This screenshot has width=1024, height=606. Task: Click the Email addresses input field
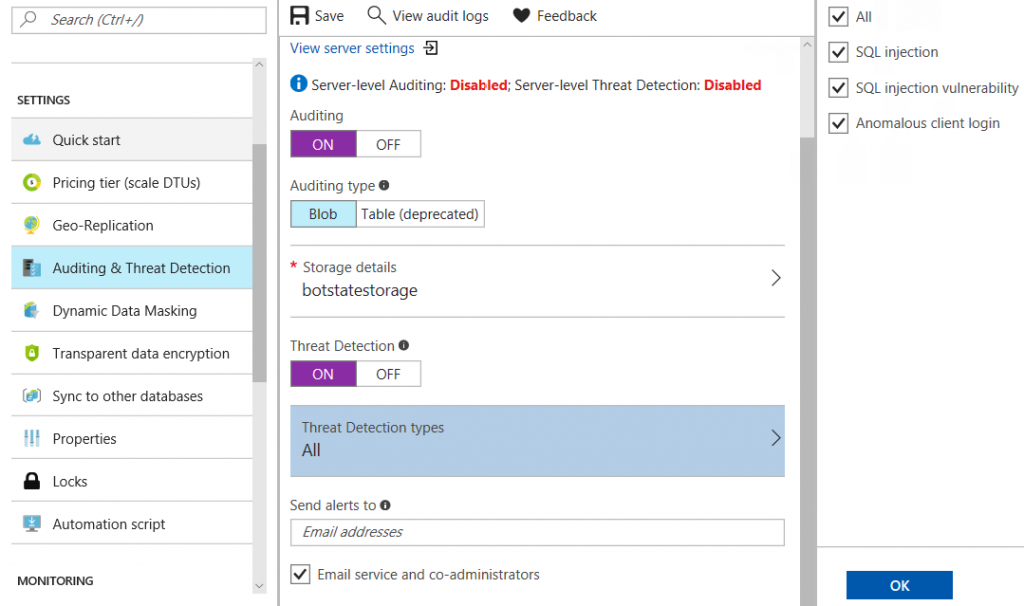[537, 532]
